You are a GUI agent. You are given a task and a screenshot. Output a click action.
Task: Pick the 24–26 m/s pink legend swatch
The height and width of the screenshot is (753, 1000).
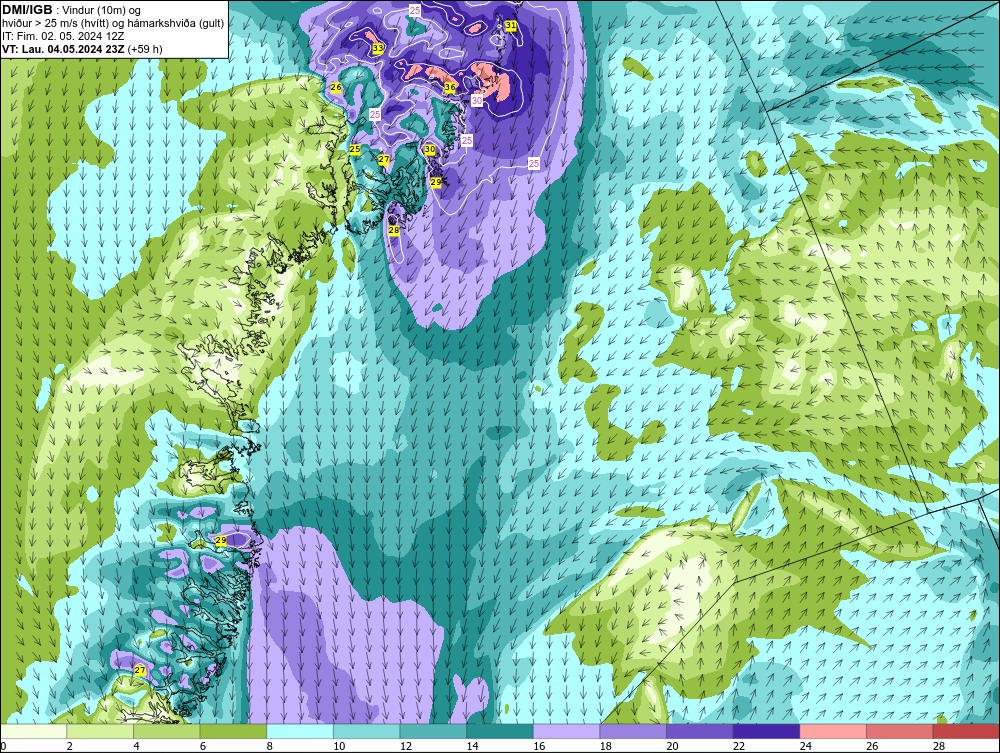point(833,731)
